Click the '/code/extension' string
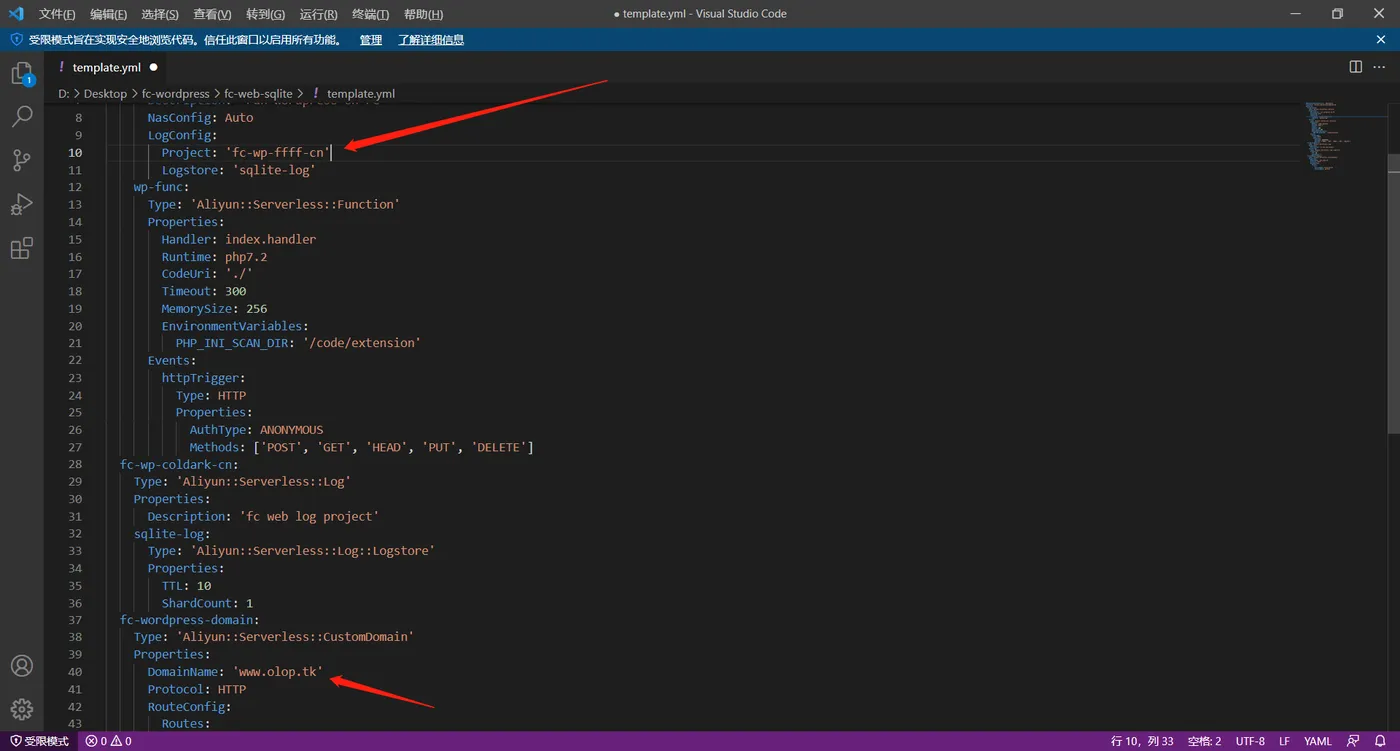Image resolution: width=1400 pixels, height=751 pixels. pos(361,343)
